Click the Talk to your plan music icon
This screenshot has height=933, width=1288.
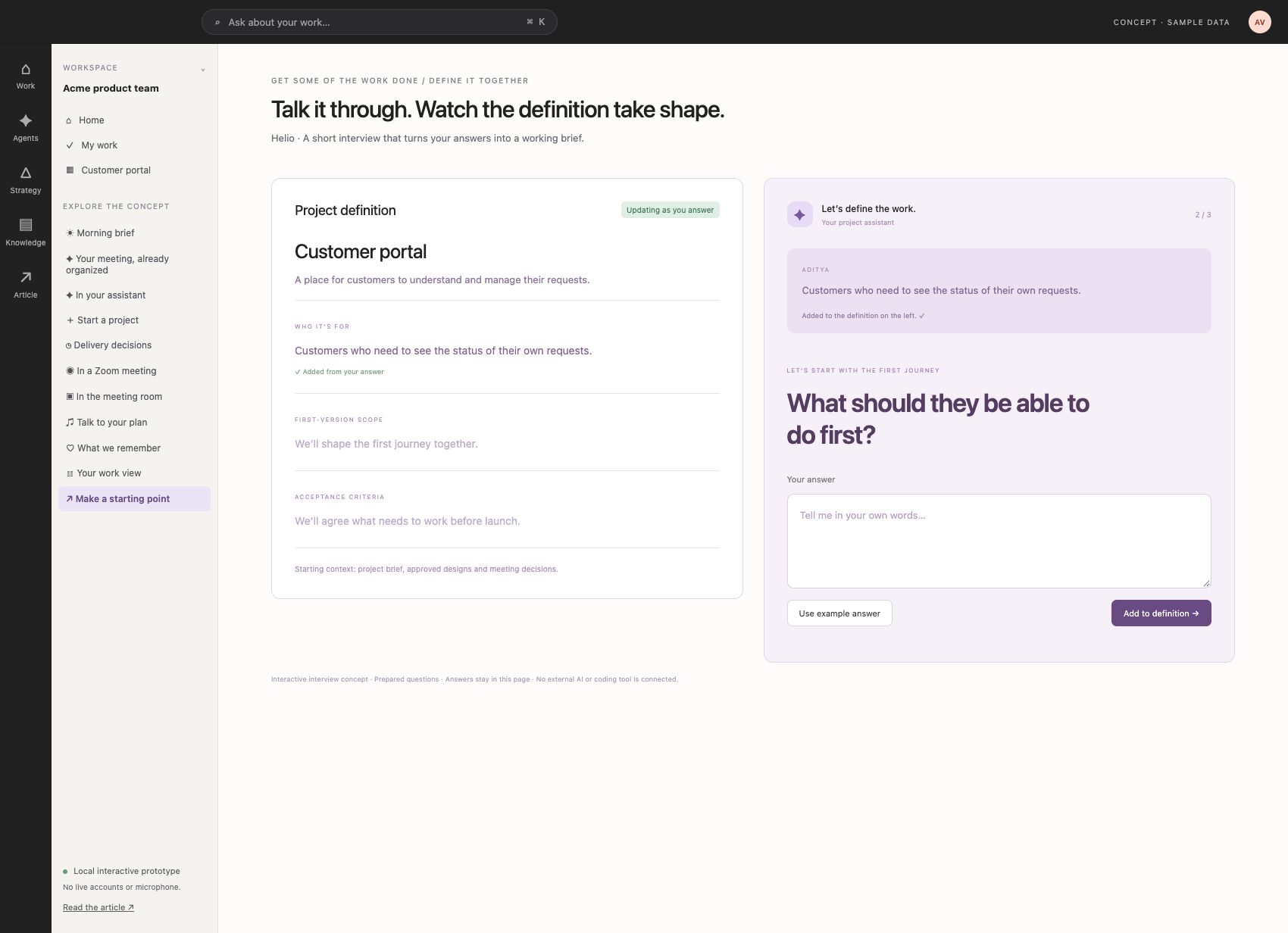(70, 423)
